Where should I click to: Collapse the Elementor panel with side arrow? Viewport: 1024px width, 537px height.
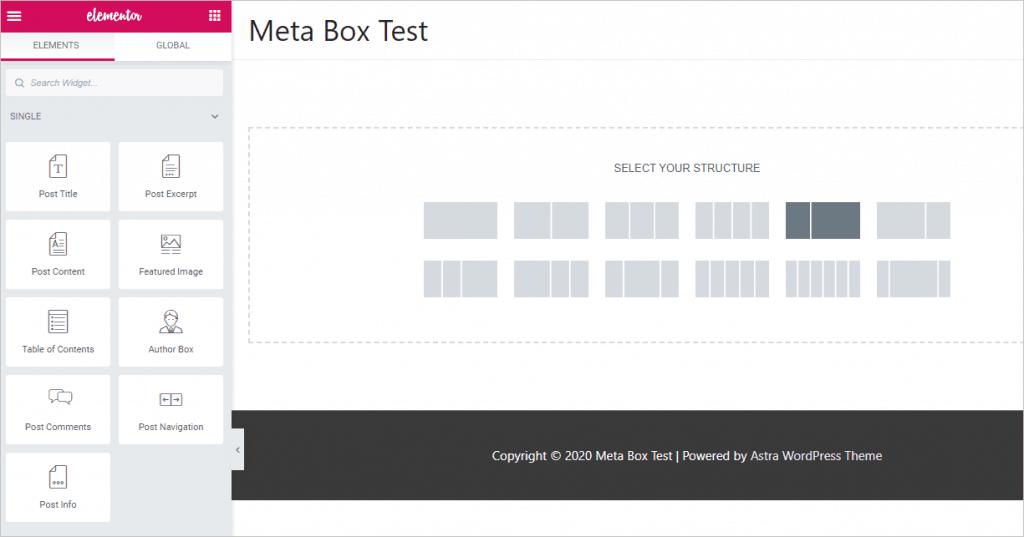point(237,450)
